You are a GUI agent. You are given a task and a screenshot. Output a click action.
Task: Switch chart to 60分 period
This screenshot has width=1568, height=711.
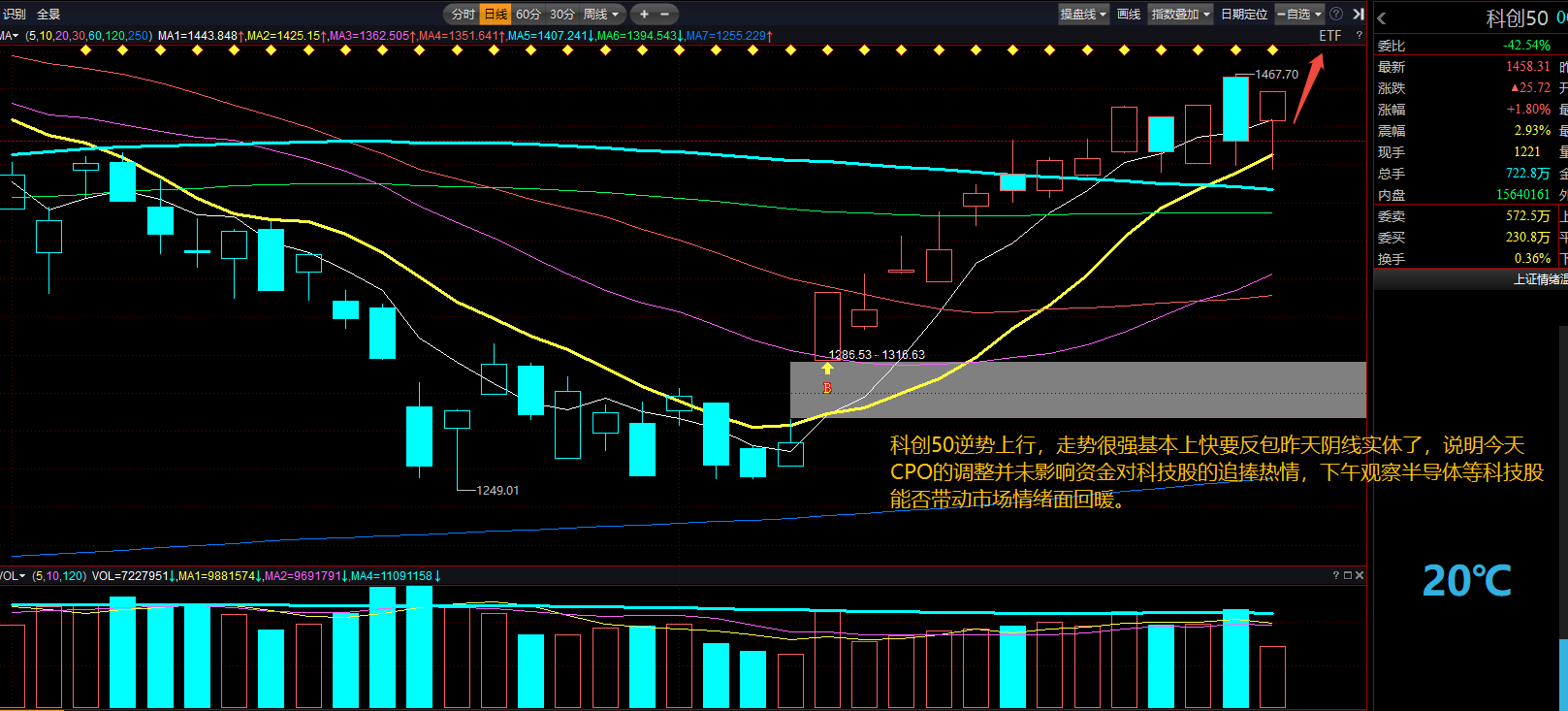point(528,15)
